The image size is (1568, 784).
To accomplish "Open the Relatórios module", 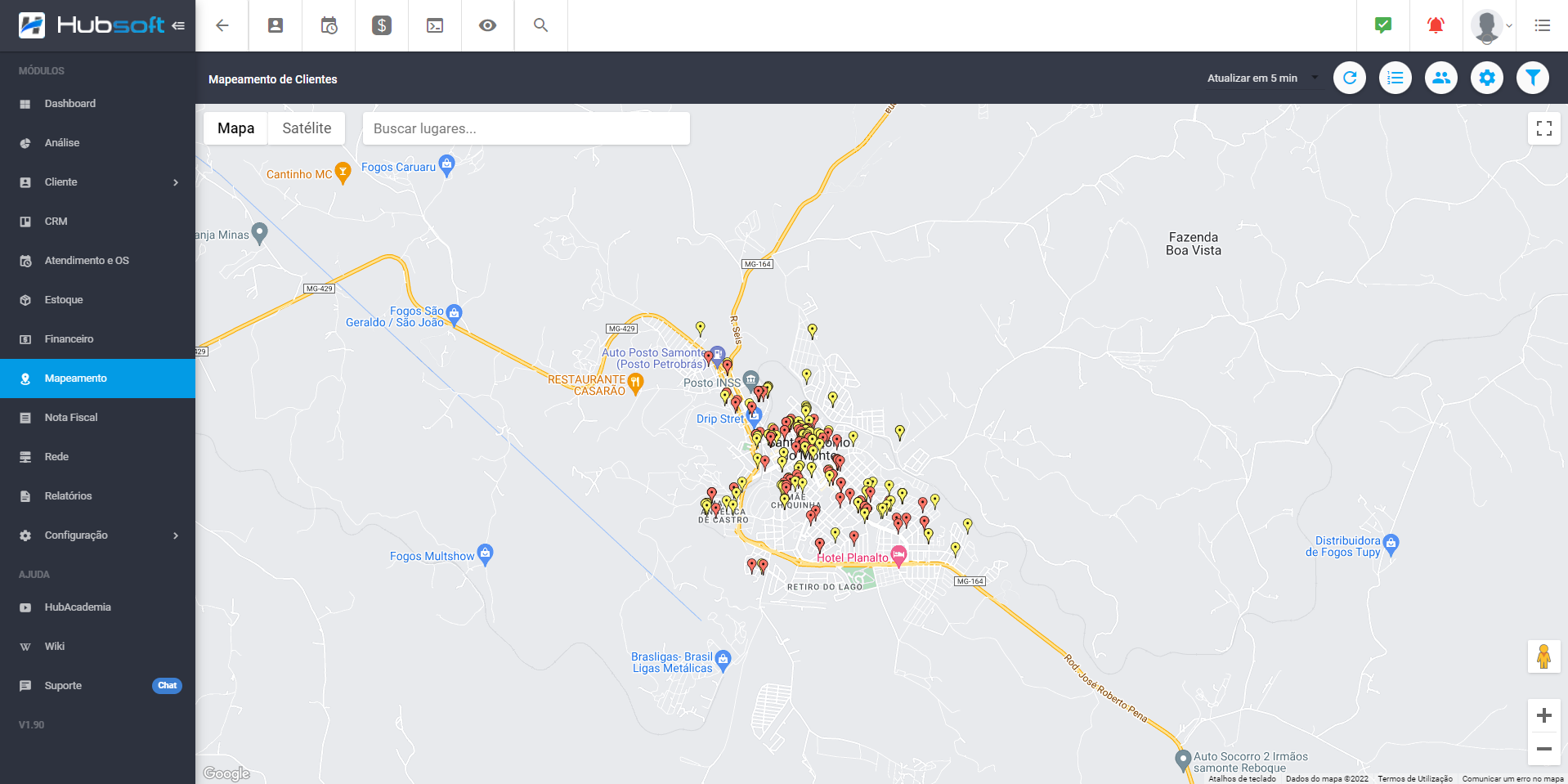I will [x=98, y=496].
